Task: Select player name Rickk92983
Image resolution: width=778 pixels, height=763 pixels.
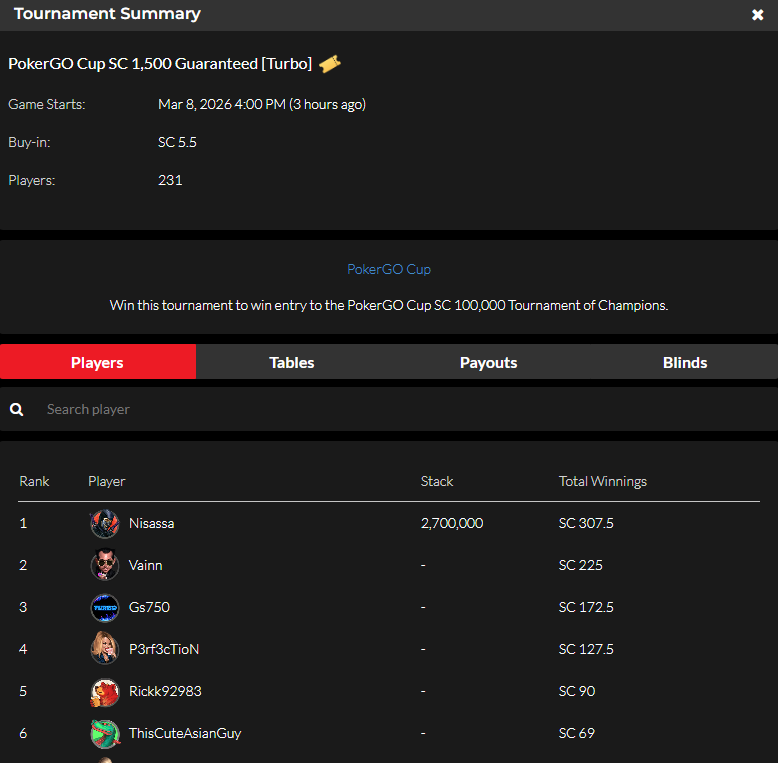Action: click(165, 691)
